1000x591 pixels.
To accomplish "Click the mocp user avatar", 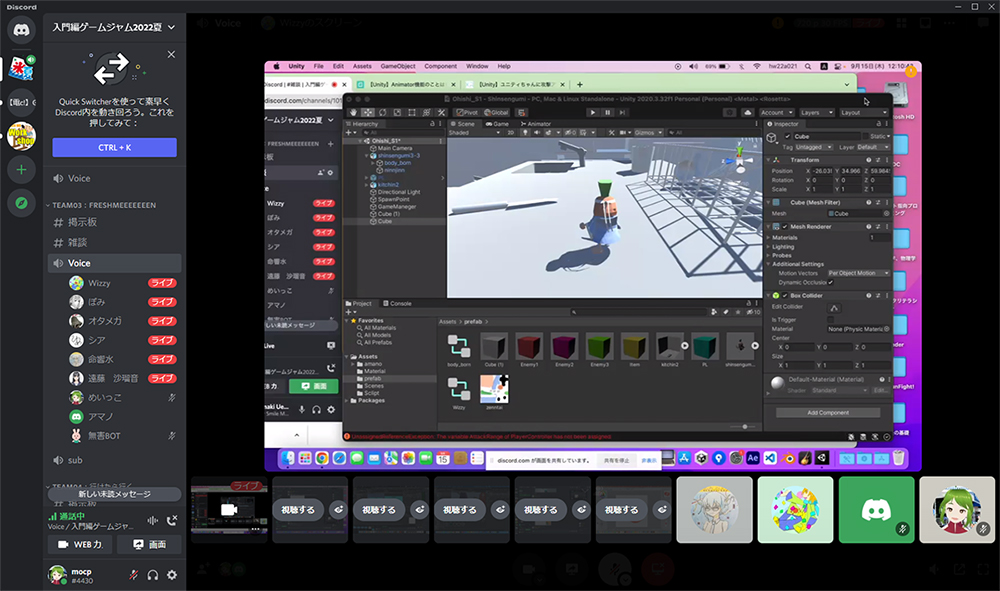I will [57, 575].
